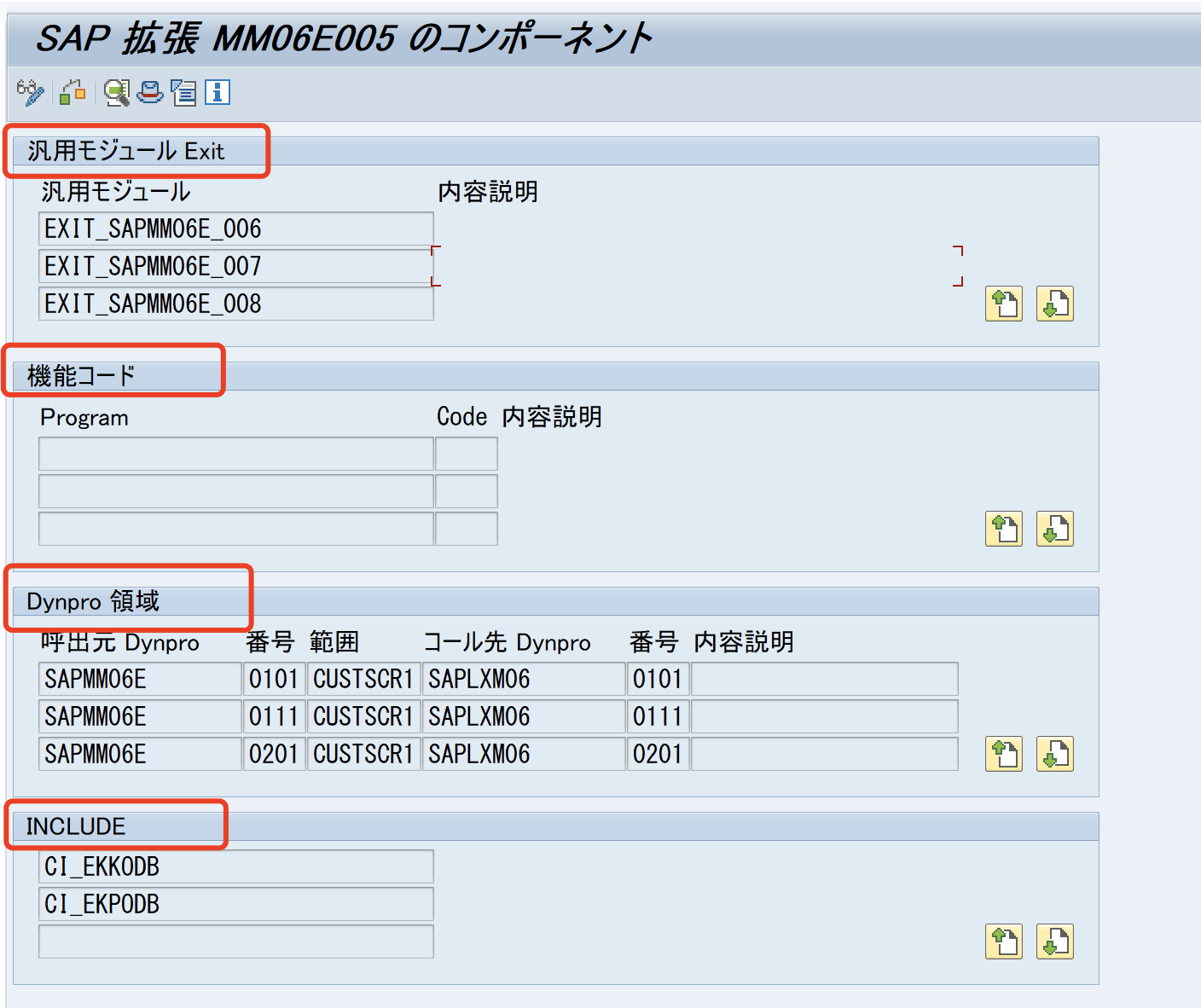
Task: Click the Display/Change glasses-pencil icon
Action: (31, 92)
